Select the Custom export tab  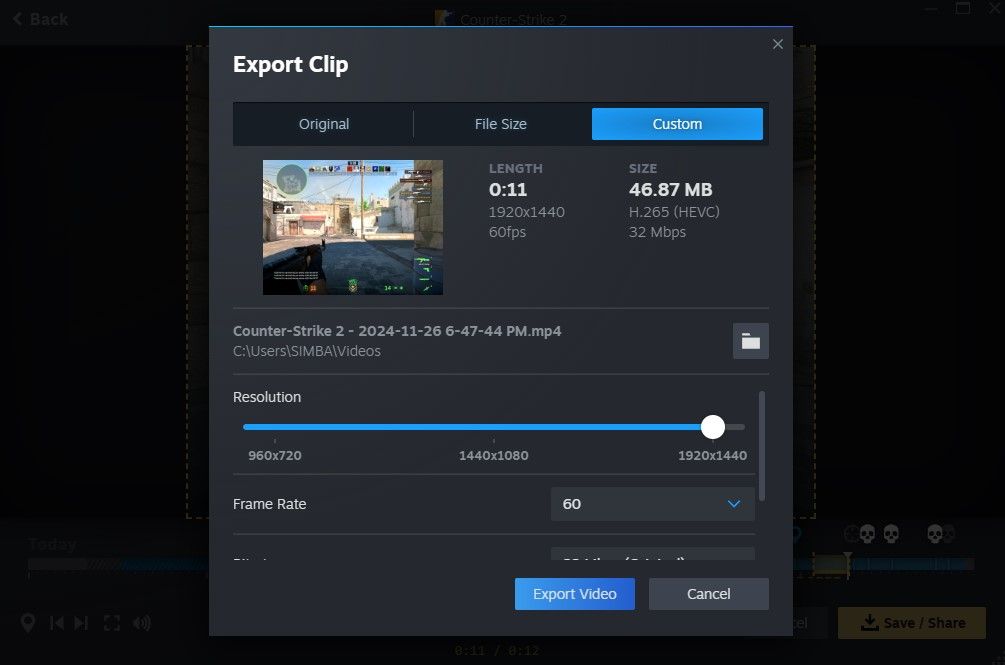click(x=677, y=124)
